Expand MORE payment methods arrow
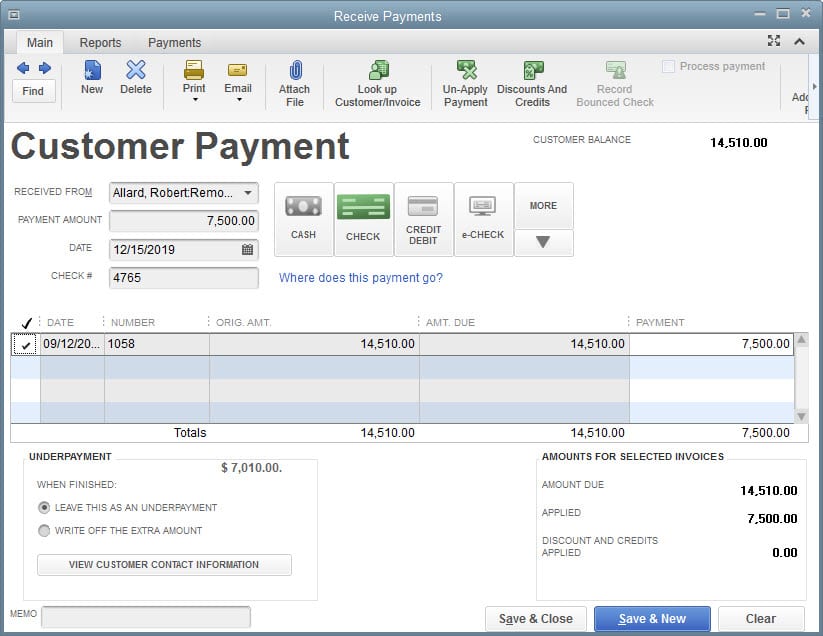823x636 pixels. [x=543, y=243]
